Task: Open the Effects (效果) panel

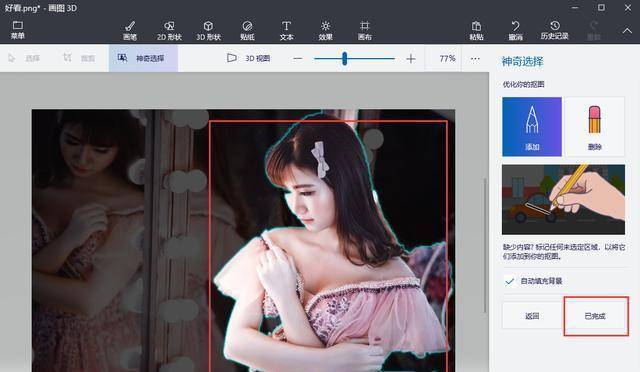Action: [325, 31]
